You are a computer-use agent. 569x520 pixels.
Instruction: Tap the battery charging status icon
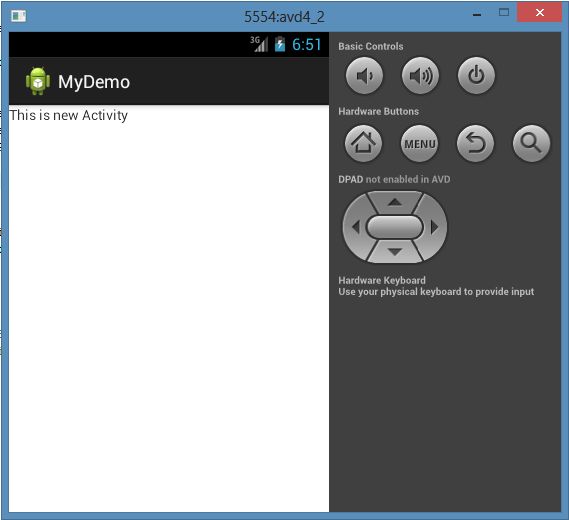pos(280,44)
